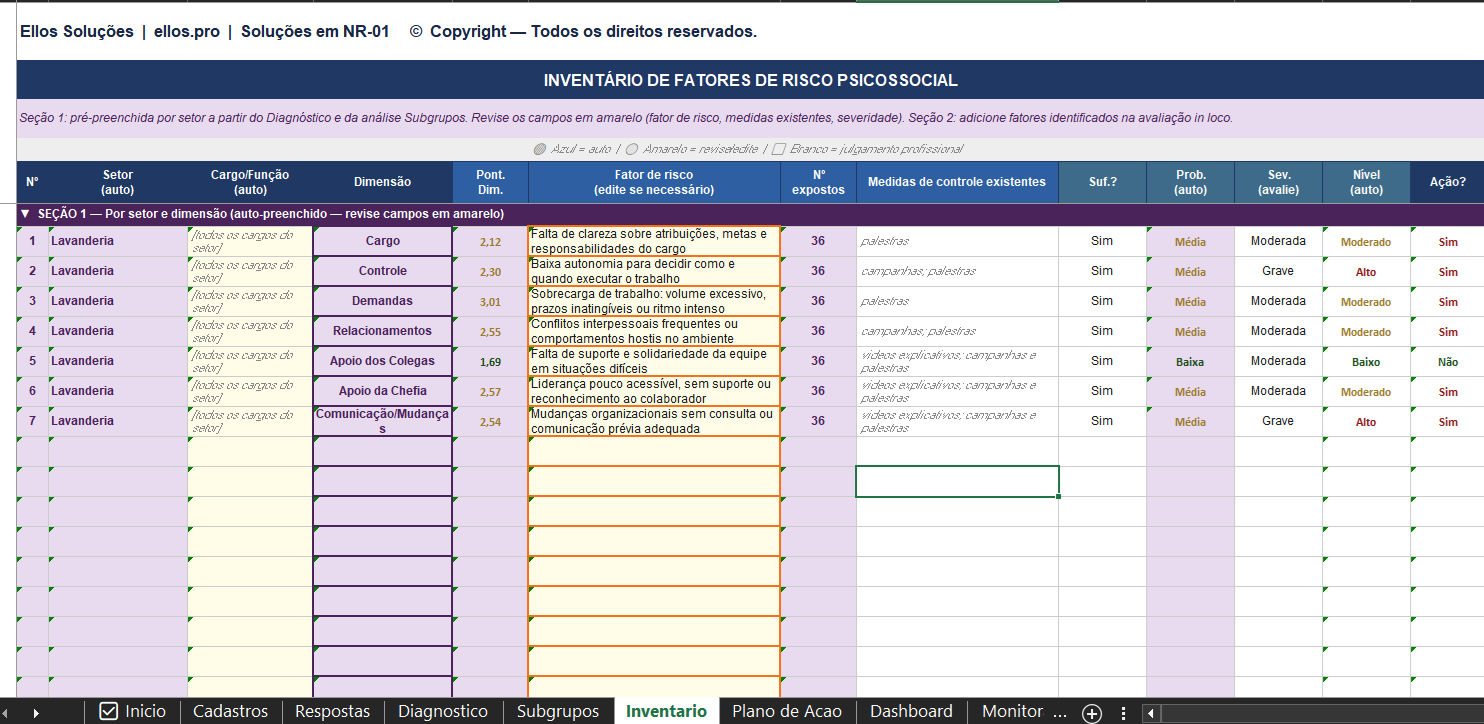Open the Plano de Acao tab
The width and height of the screenshot is (1484, 724).
tap(787, 711)
